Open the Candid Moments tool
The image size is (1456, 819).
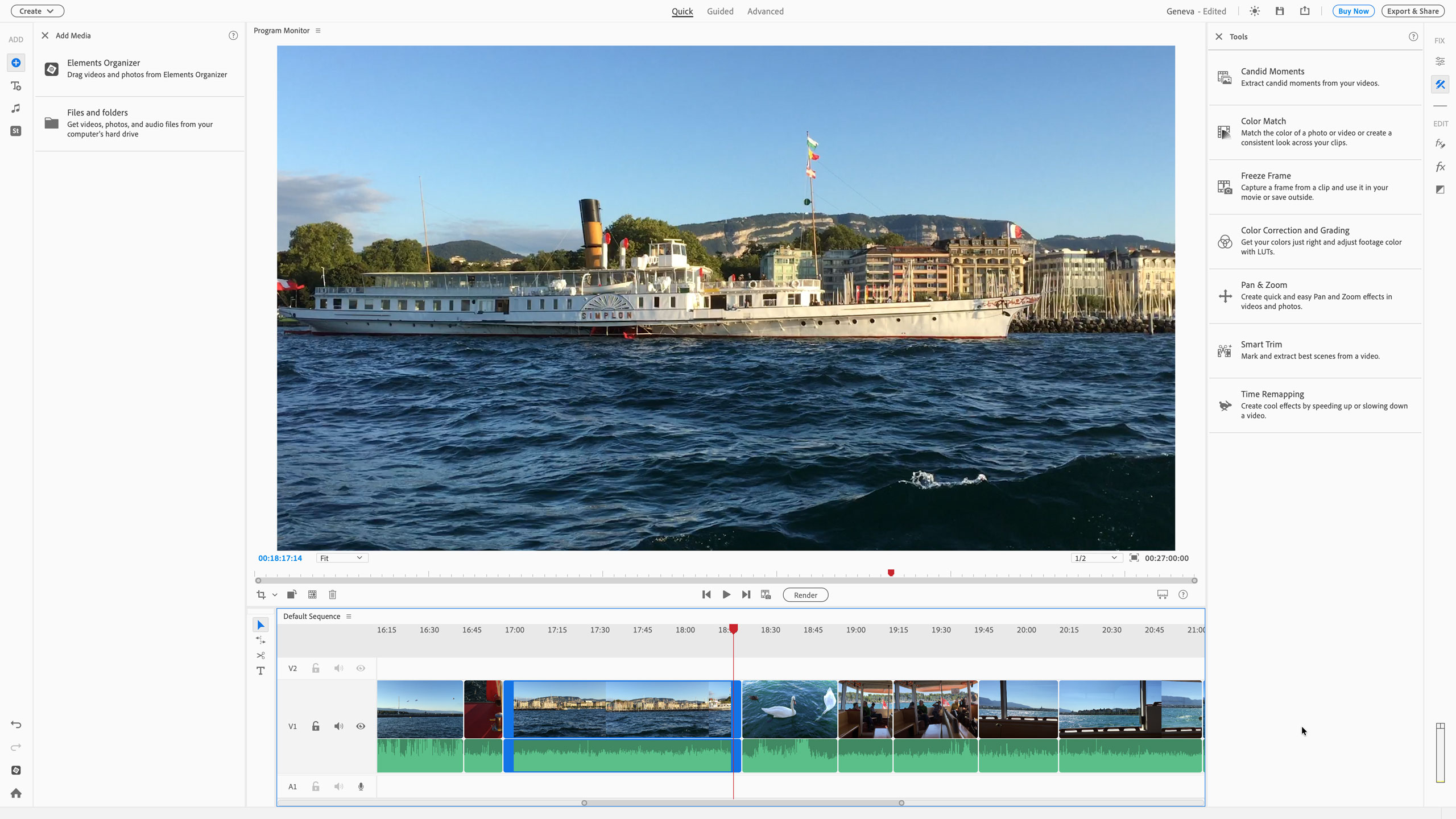pyautogui.click(x=1315, y=77)
